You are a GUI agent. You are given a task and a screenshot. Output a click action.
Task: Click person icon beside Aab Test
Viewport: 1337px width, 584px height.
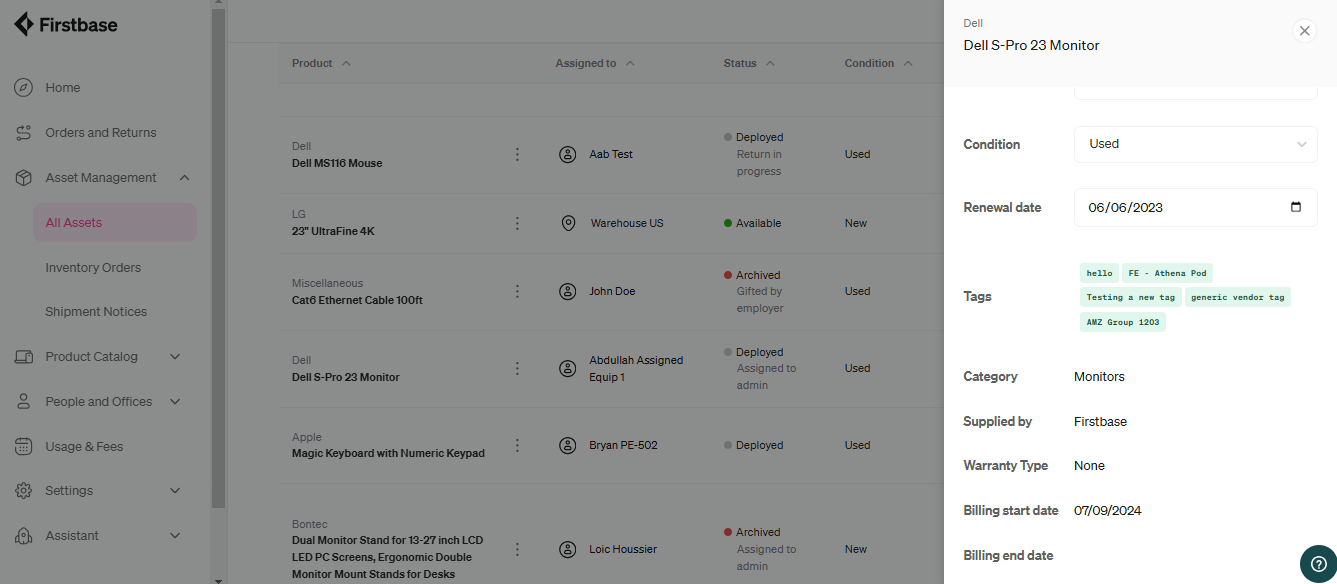568,154
